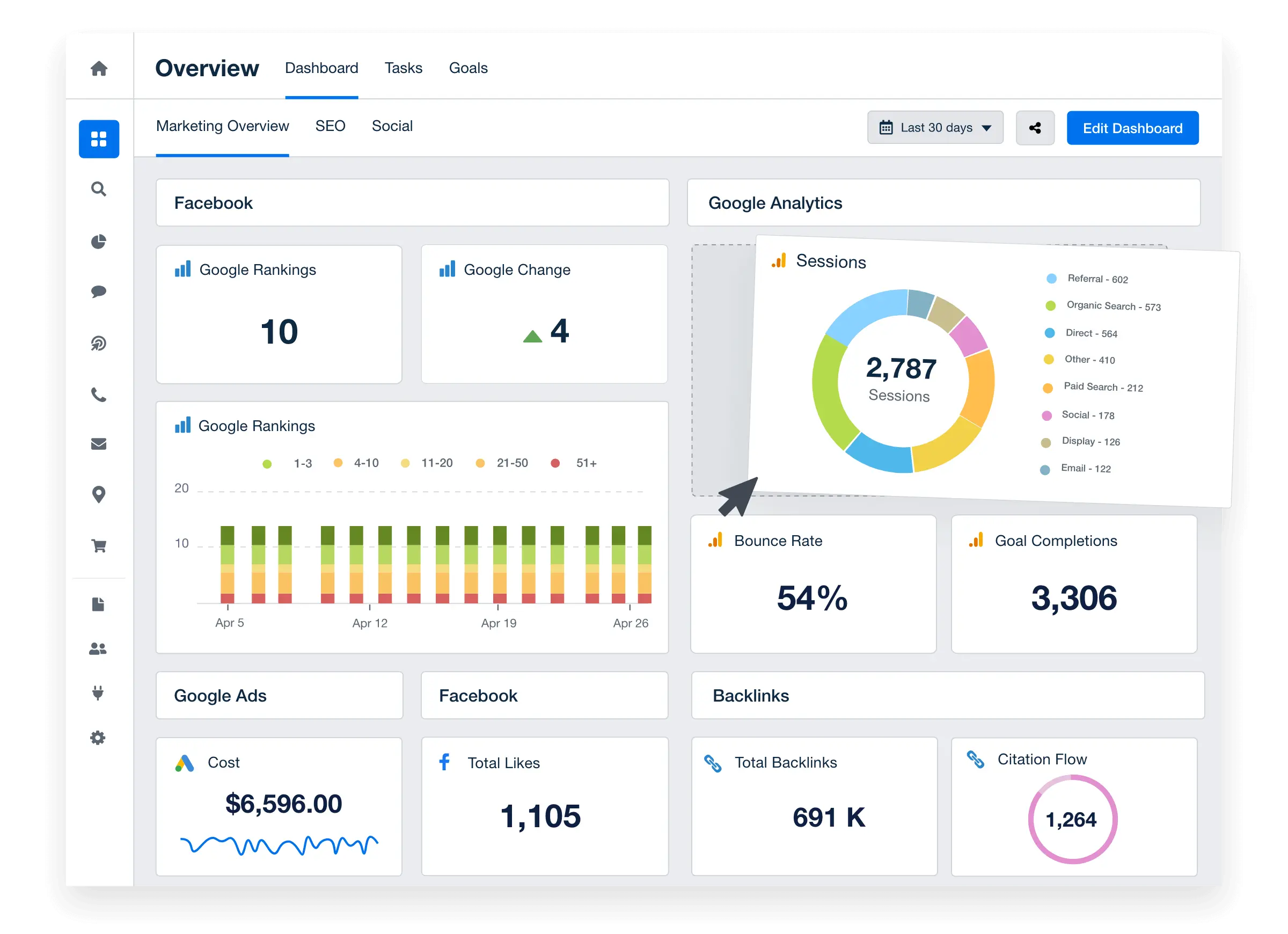Open the Goals tab
The image size is (1288, 934).
click(468, 68)
